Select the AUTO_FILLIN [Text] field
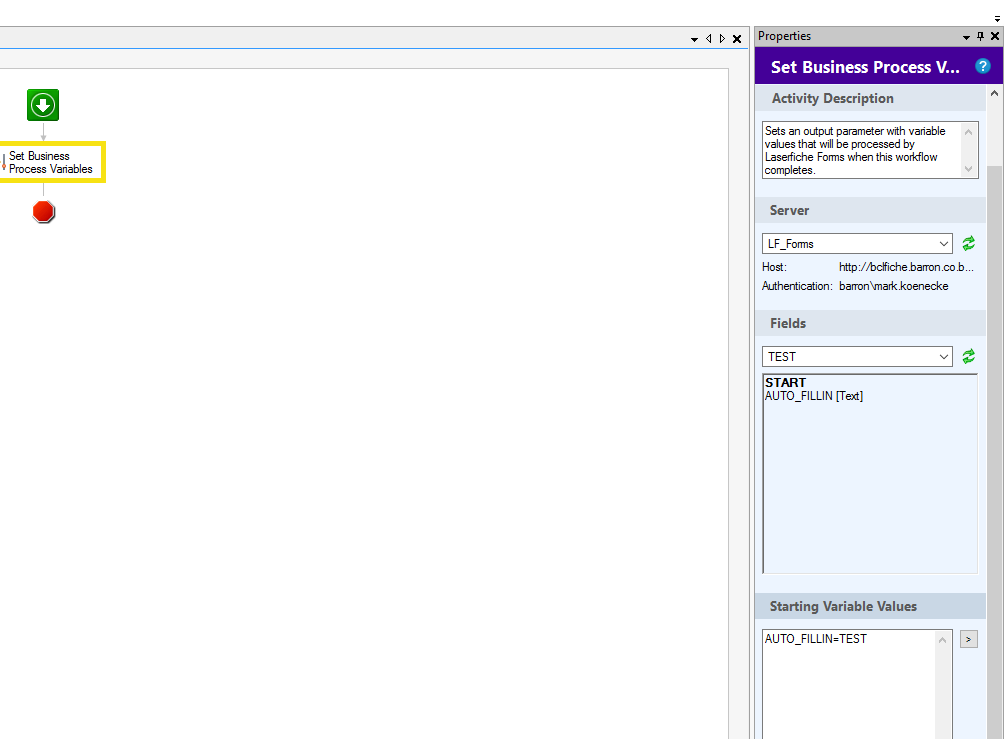The image size is (1004, 739). pyautogui.click(x=814, y=396)
